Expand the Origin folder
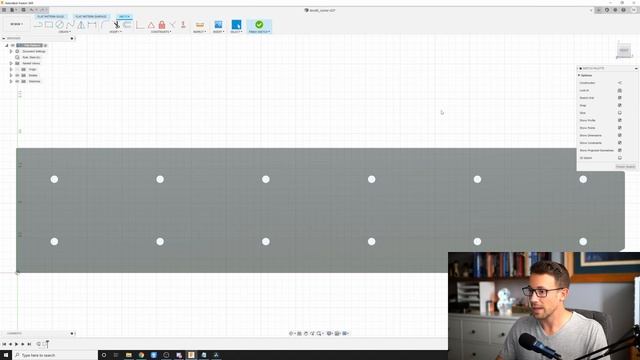Screen dimensions: 640x360 [x=11, y=69]
